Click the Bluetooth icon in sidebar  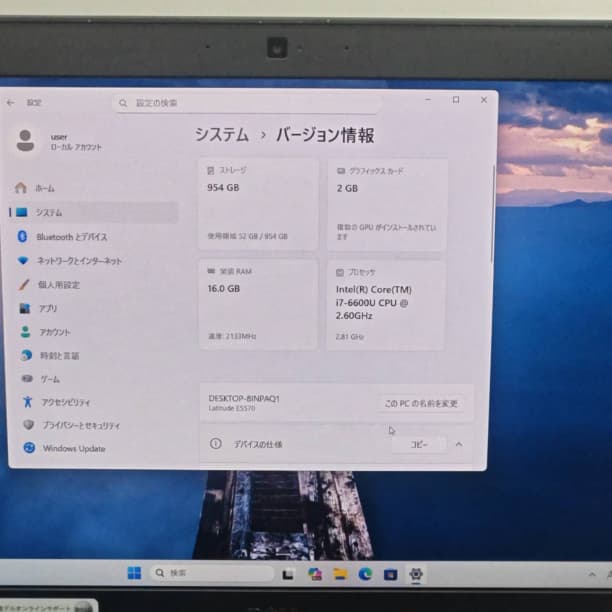22,237
